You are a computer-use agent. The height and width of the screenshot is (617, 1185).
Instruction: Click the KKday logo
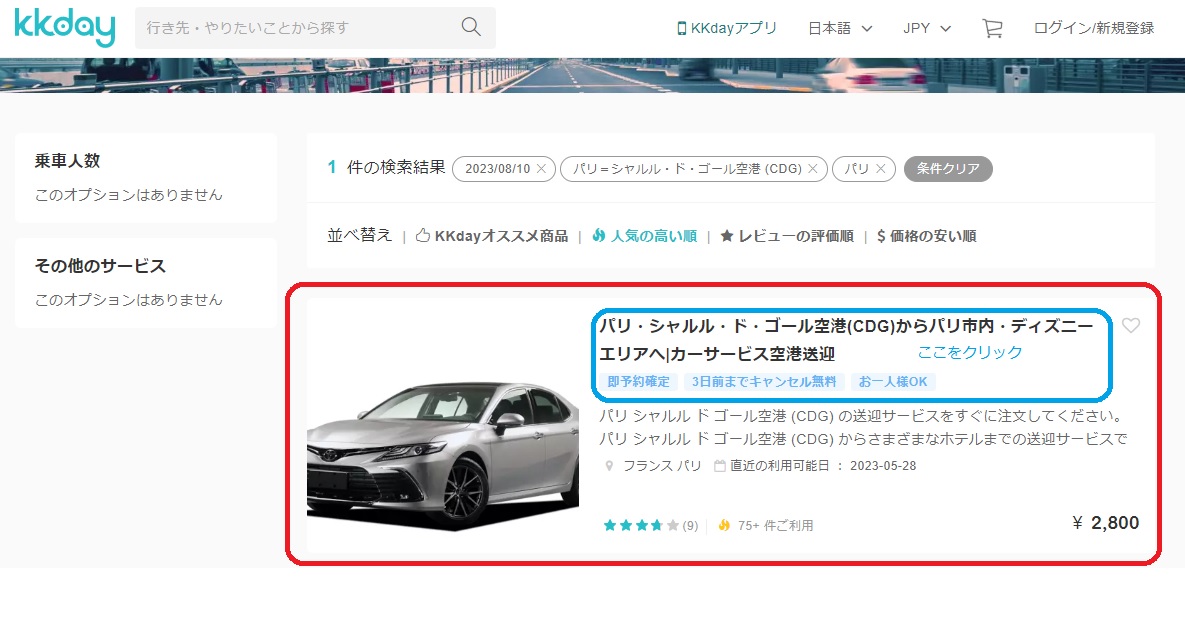62,28
